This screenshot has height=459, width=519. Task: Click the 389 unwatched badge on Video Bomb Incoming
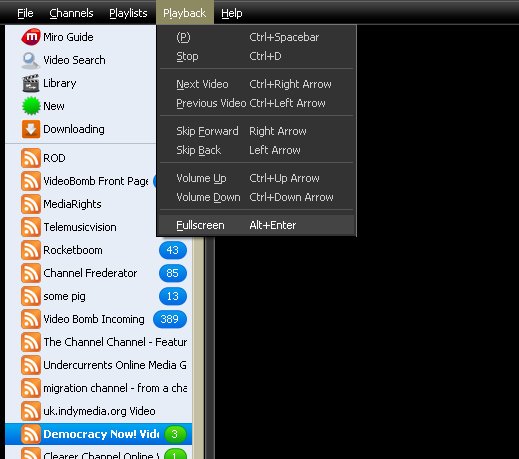(170, 319)
